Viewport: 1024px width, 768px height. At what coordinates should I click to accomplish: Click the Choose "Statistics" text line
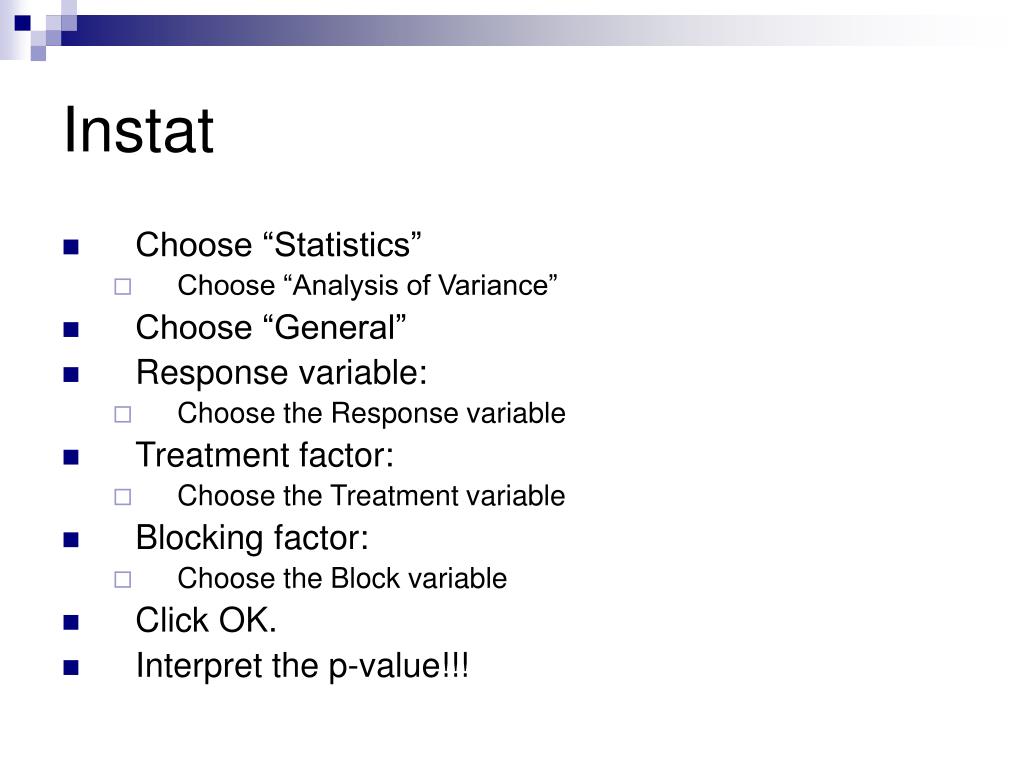click(x=278, y=245)
